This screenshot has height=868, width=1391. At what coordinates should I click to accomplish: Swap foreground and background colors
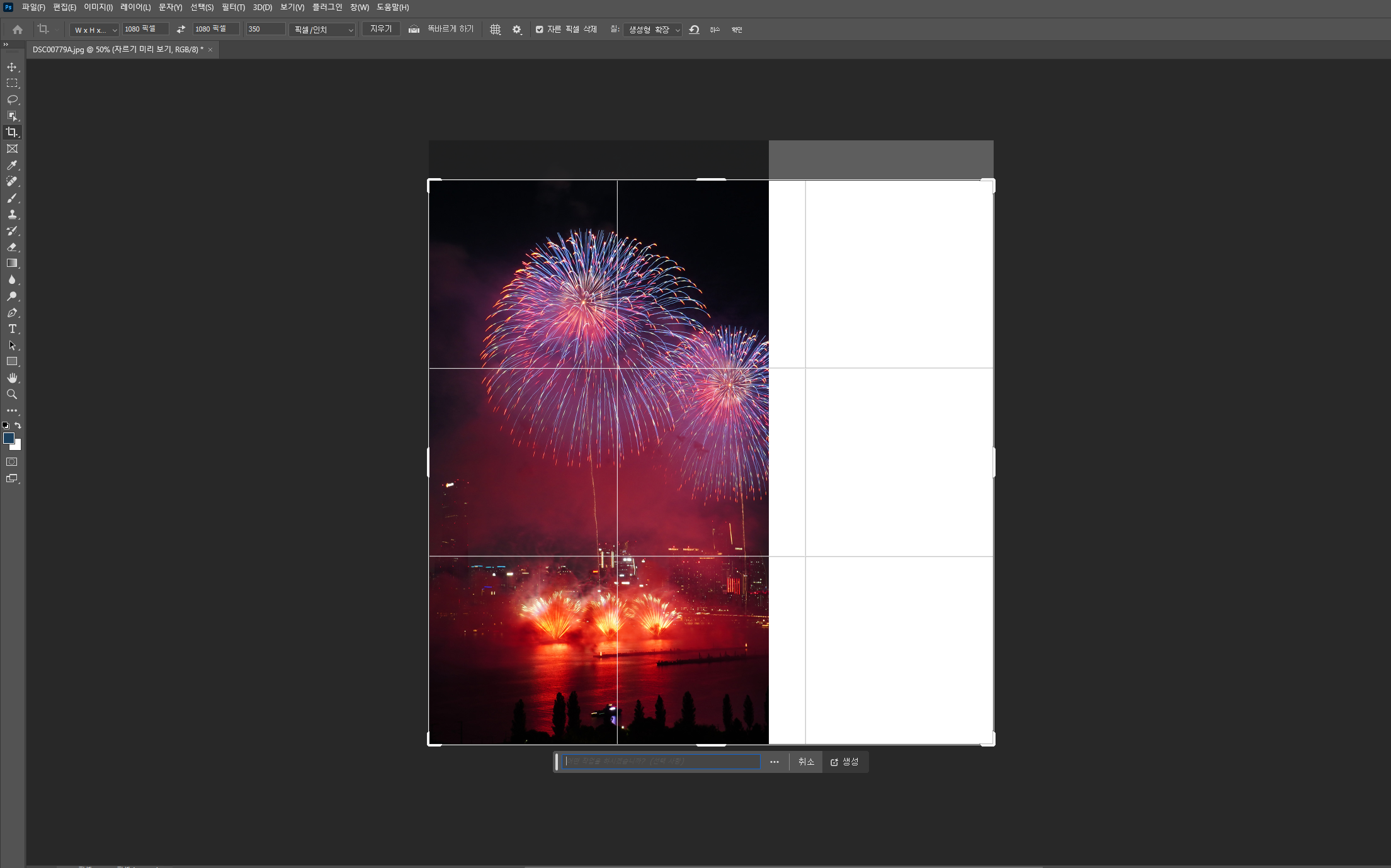coord(18,426)
